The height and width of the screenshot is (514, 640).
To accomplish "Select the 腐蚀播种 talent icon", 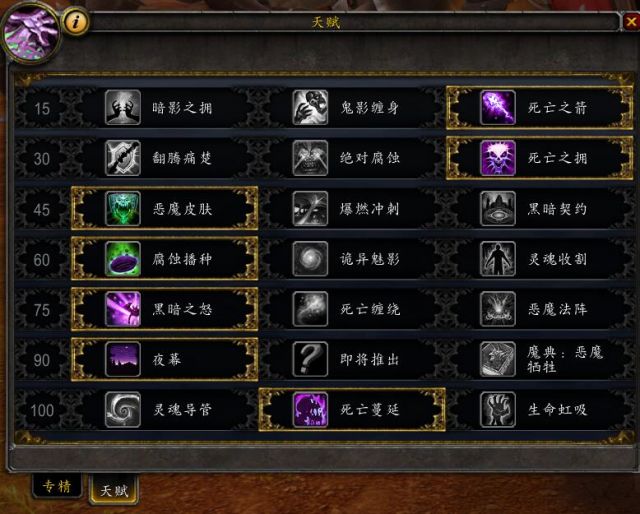I will click(123, 258).
